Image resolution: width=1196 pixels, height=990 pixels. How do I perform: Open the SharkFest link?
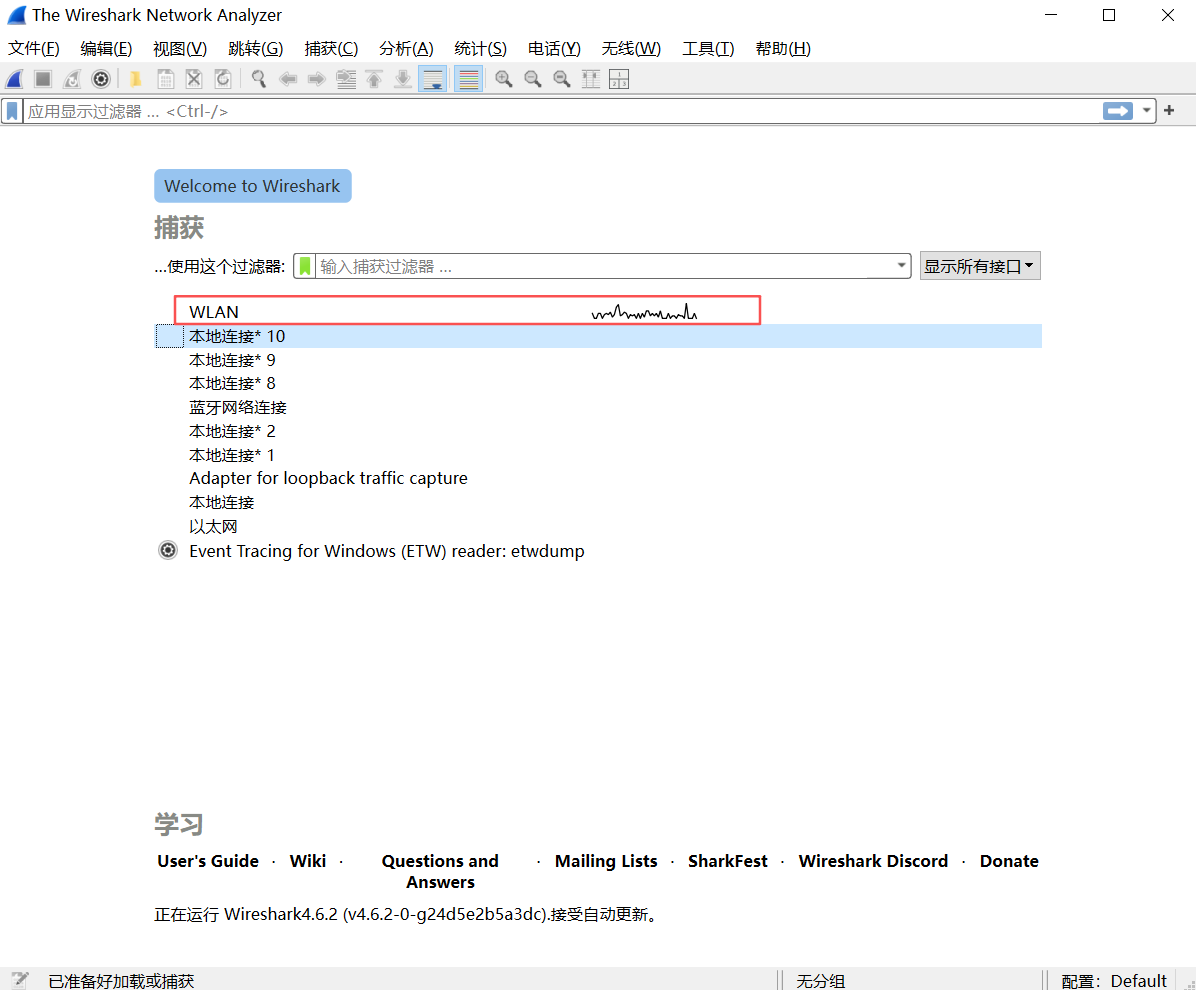(x=728, y=861)
